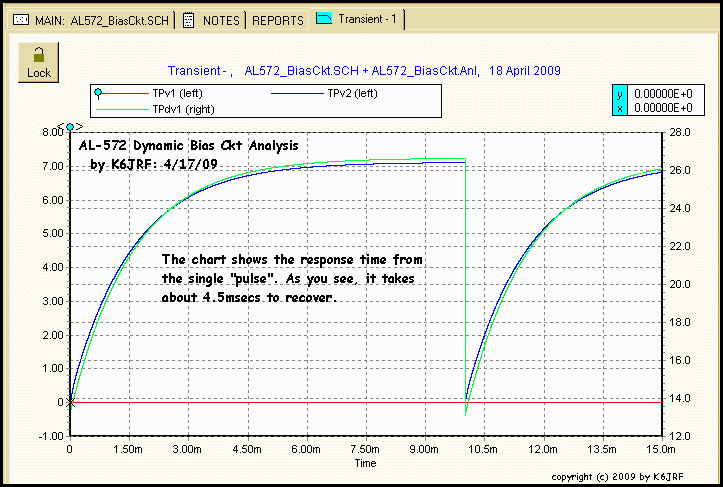Click the notepad icon on NOTES tab
Screen dimensions: 723x487
188,20
